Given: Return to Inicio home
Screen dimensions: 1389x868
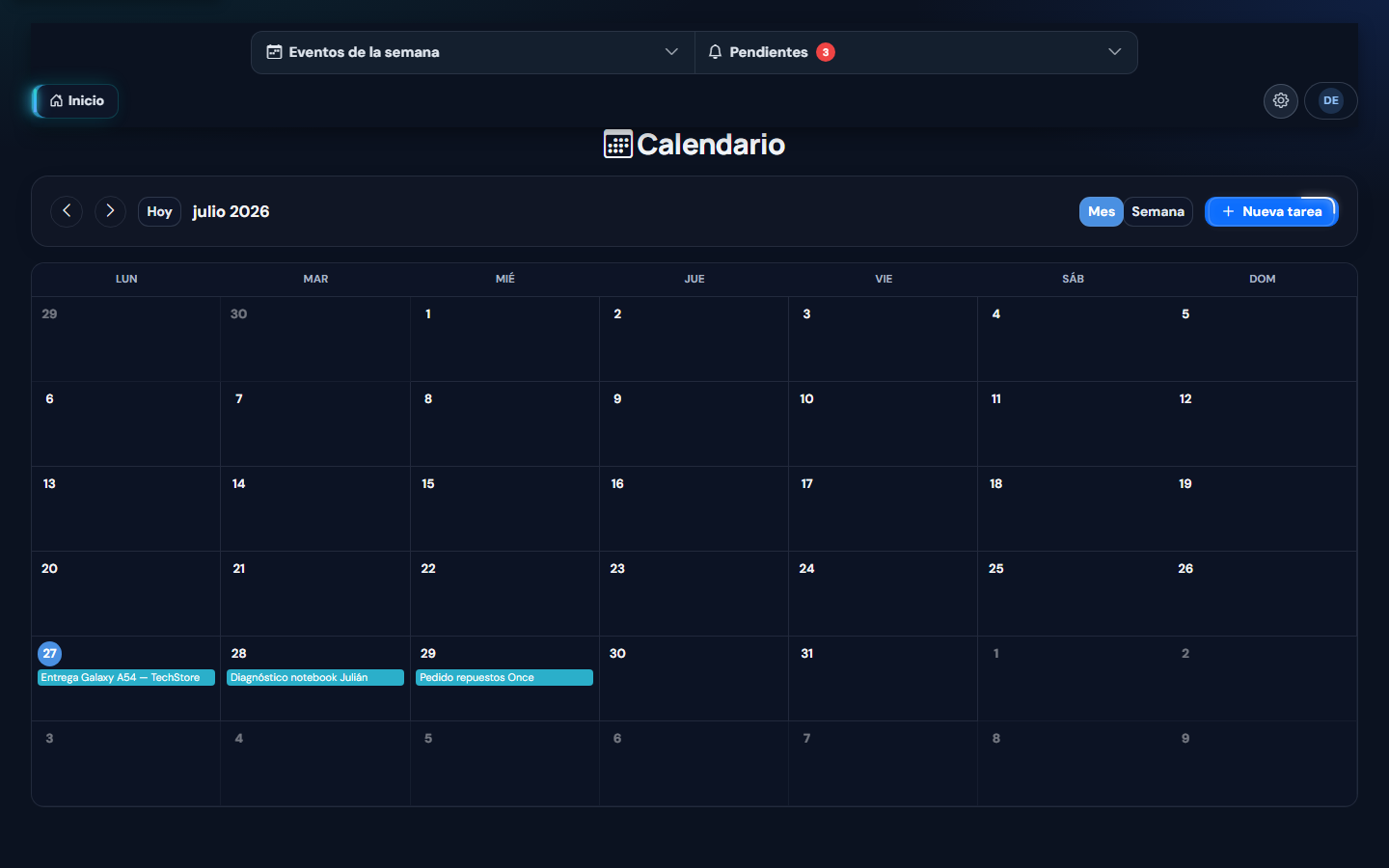Looking at the screenshot, I should (76, 100).
